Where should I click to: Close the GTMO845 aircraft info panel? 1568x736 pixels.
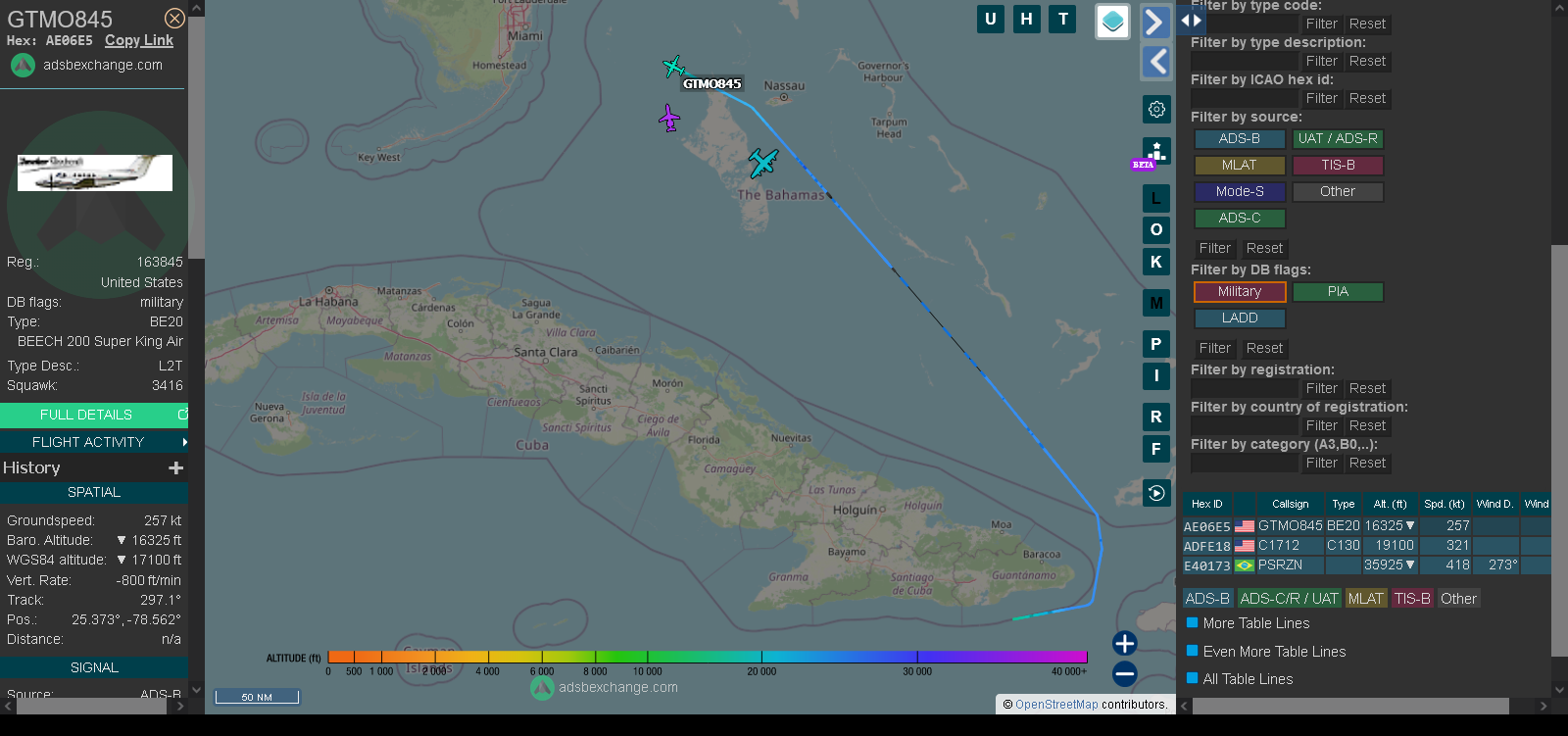174,19
